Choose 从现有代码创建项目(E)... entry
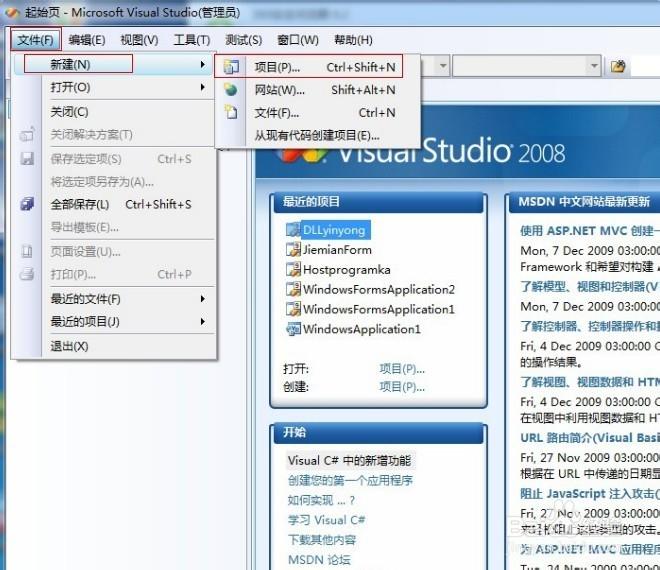Screen dimensions: 660x570 pyautogui.click(x=317, y=135)
